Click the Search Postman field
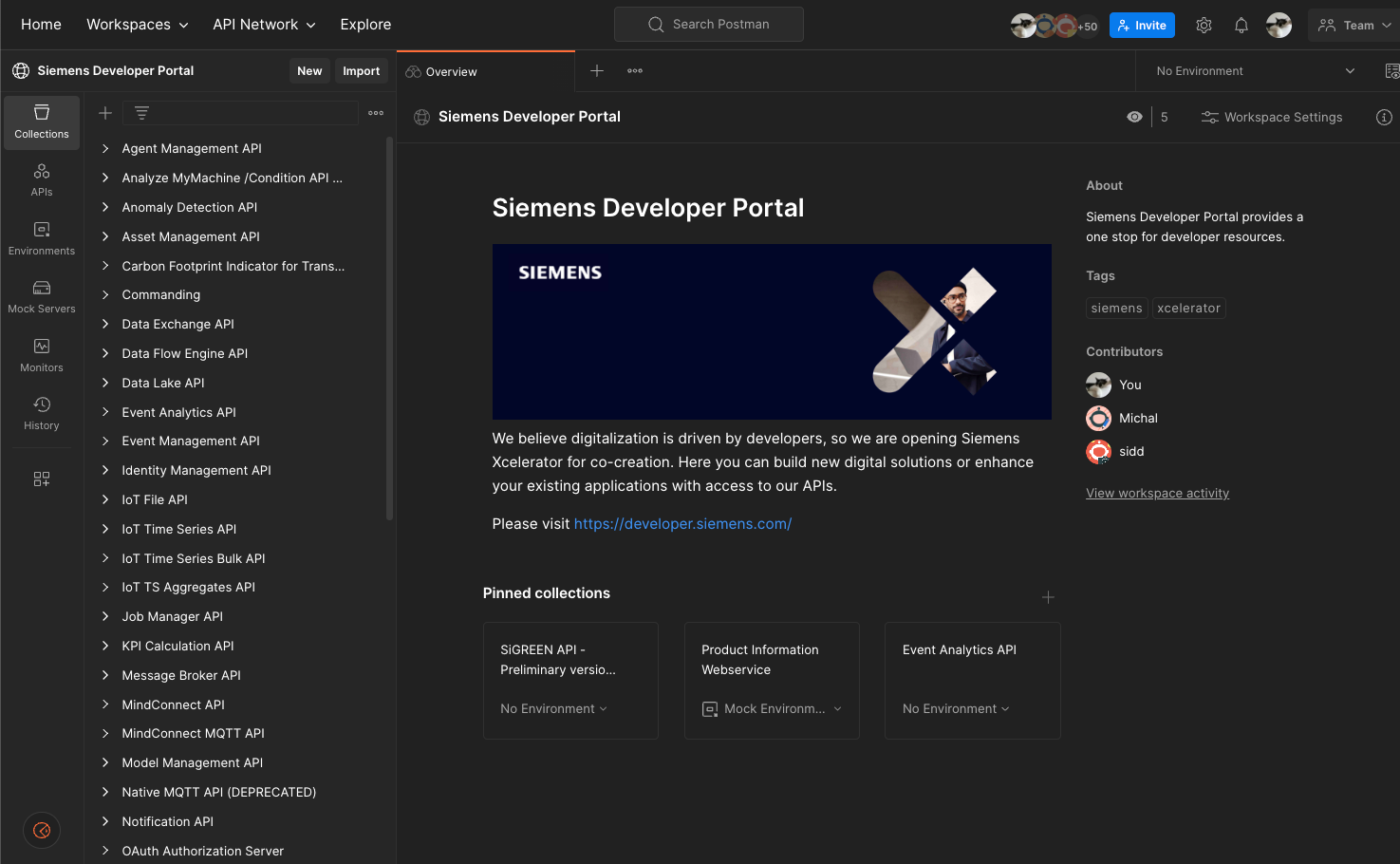This screenshot has width=1400, height=864. 709,25
